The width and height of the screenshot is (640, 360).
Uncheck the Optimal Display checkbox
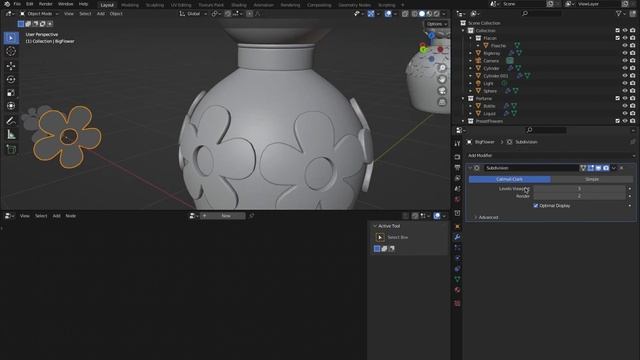click(x=536, y=206)
